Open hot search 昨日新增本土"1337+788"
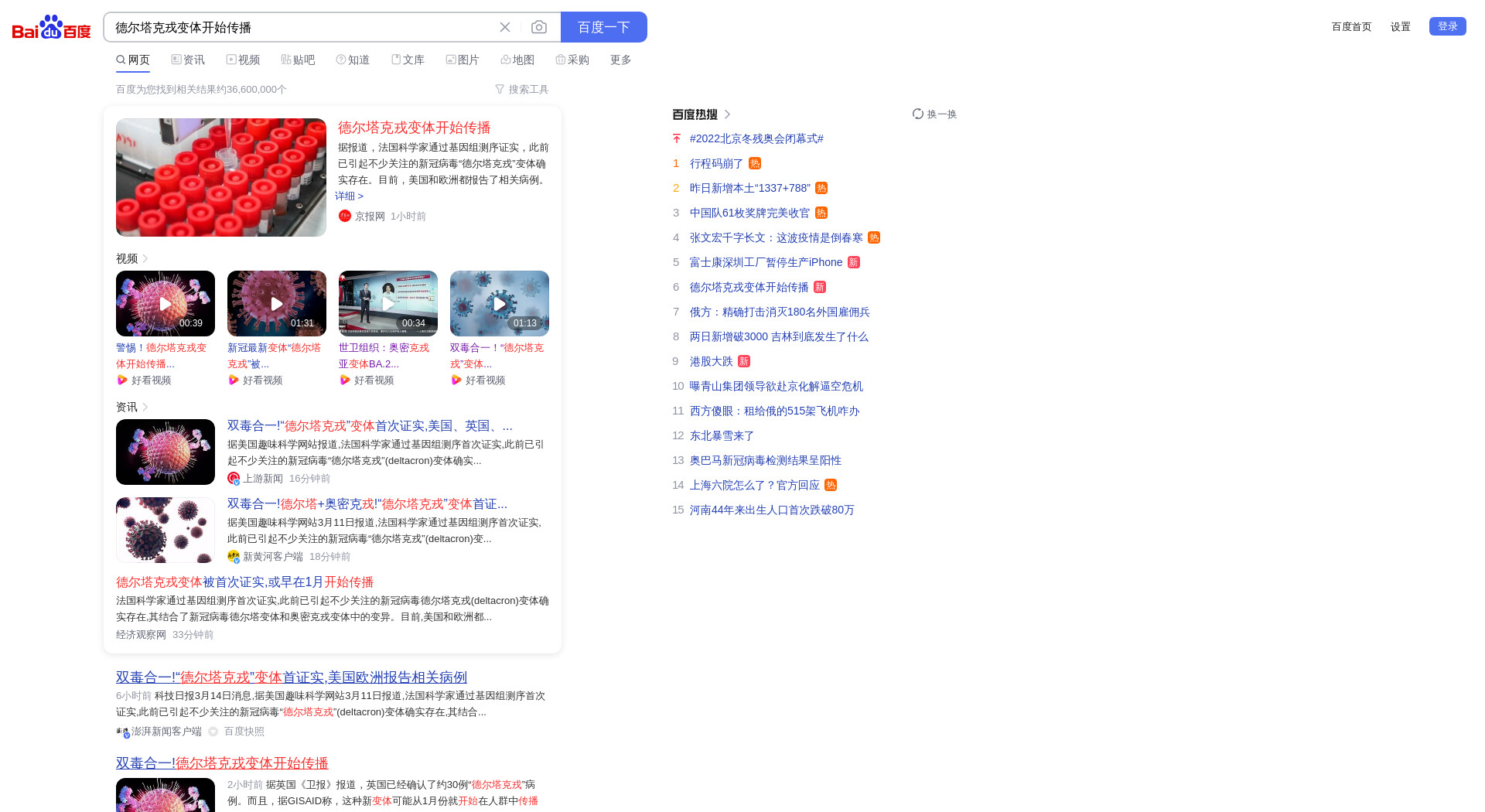 750,188
